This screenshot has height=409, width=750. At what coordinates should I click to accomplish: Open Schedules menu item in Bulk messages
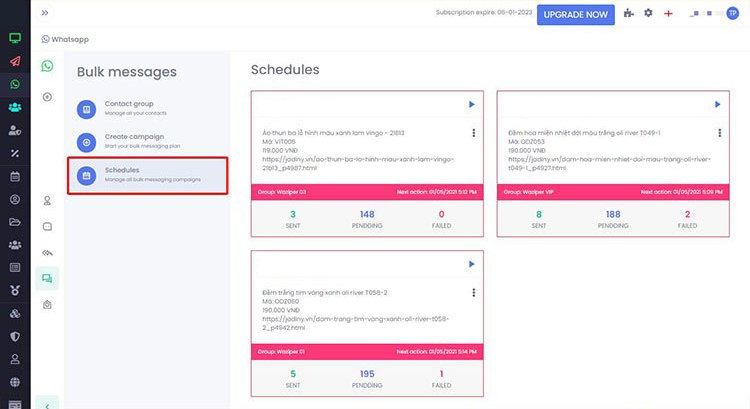click(x=147, y=176)
